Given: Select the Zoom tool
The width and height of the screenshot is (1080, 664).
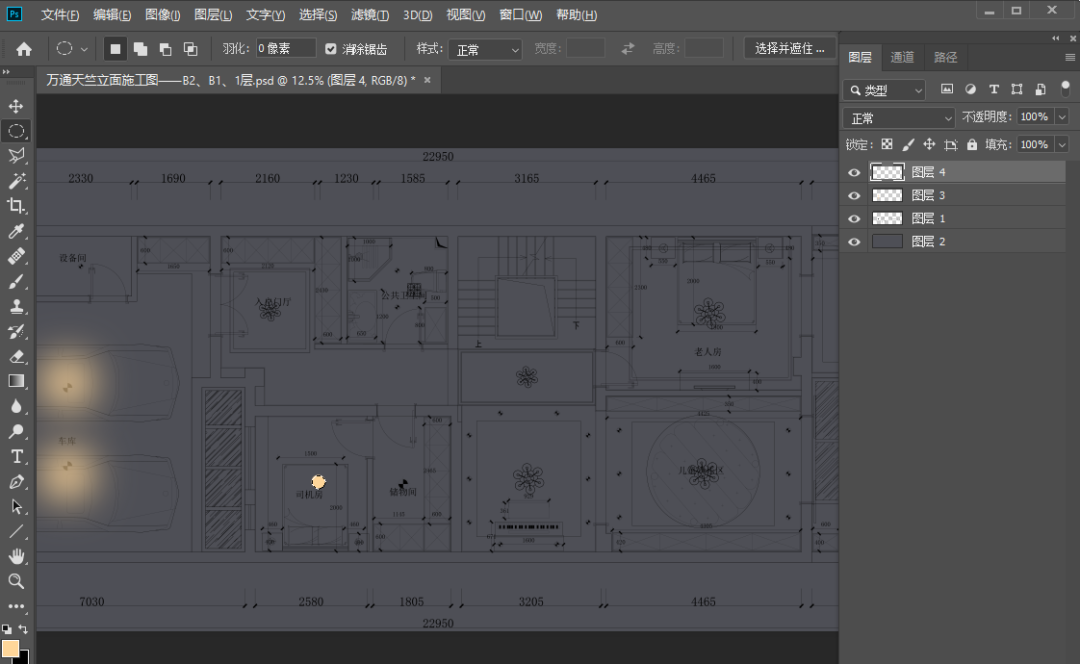Looking at the screenshot, I should (x=16, y=581).
